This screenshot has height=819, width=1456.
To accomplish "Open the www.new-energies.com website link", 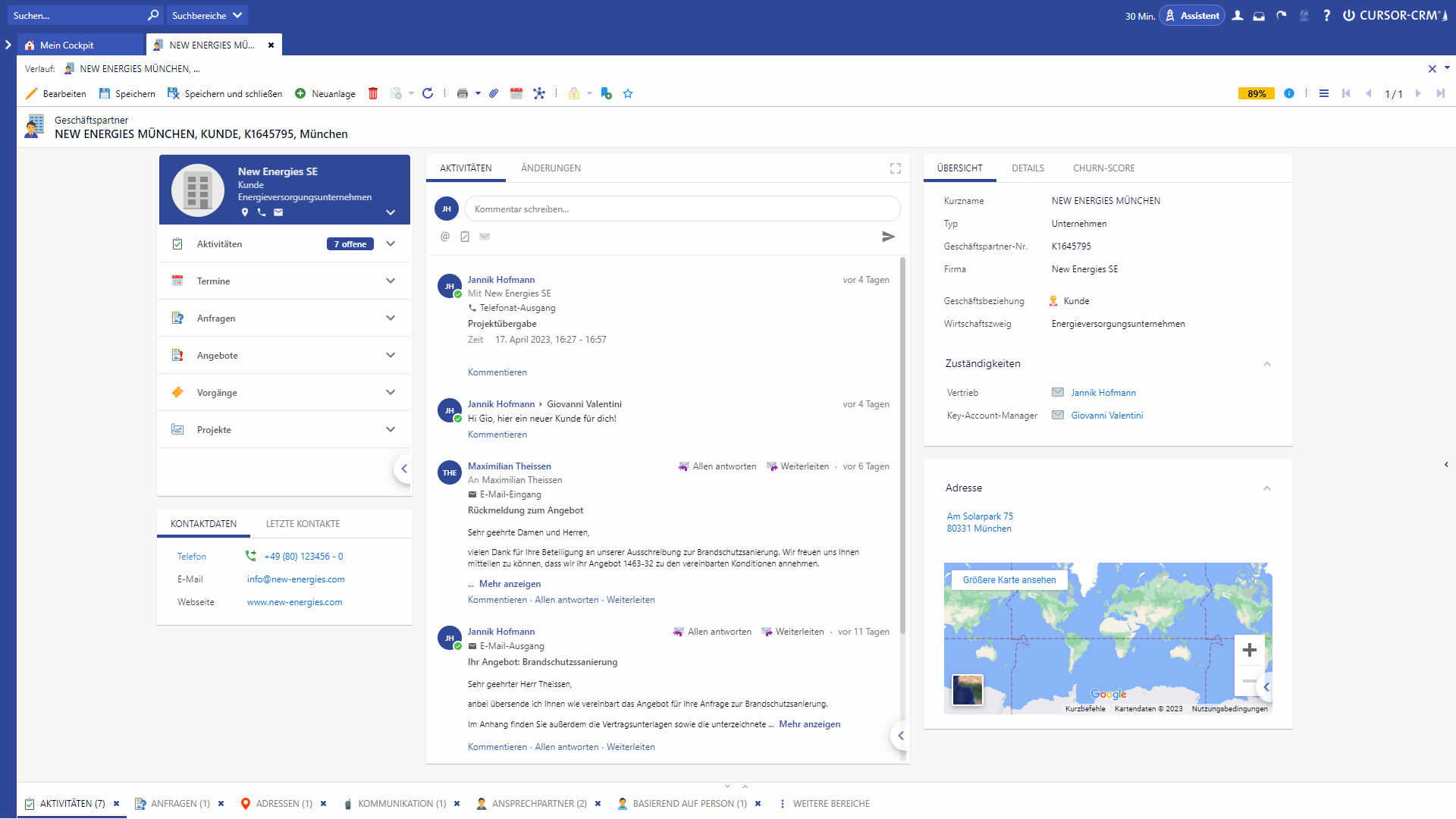I will [294, 602].
